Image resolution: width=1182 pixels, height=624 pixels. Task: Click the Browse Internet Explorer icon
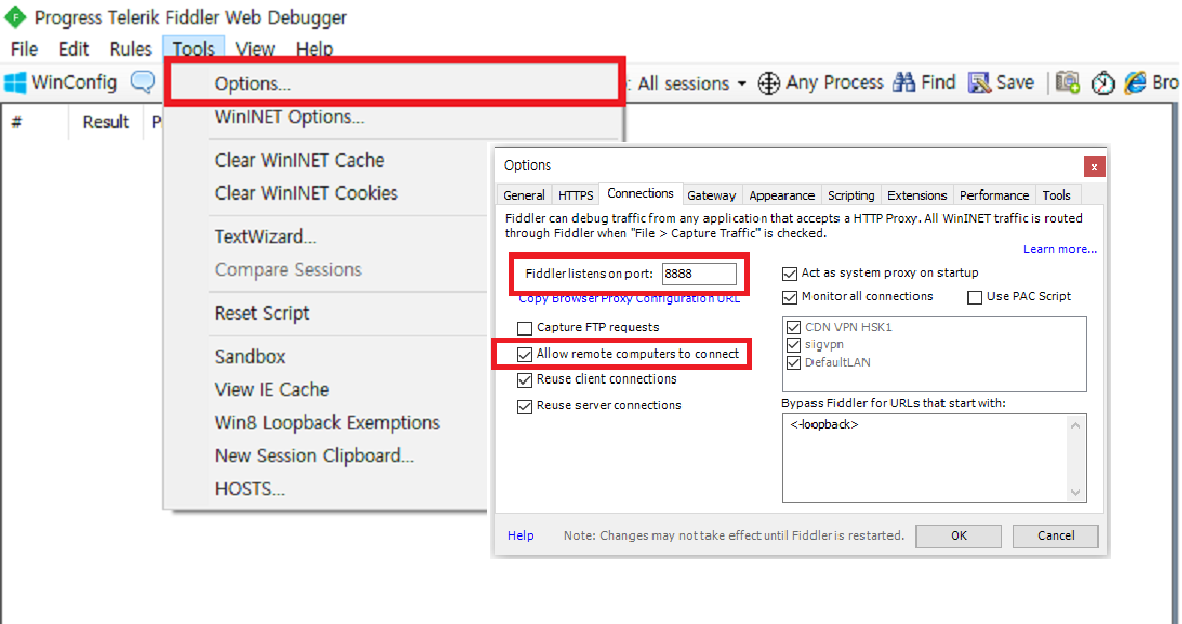click(1135, 82)
